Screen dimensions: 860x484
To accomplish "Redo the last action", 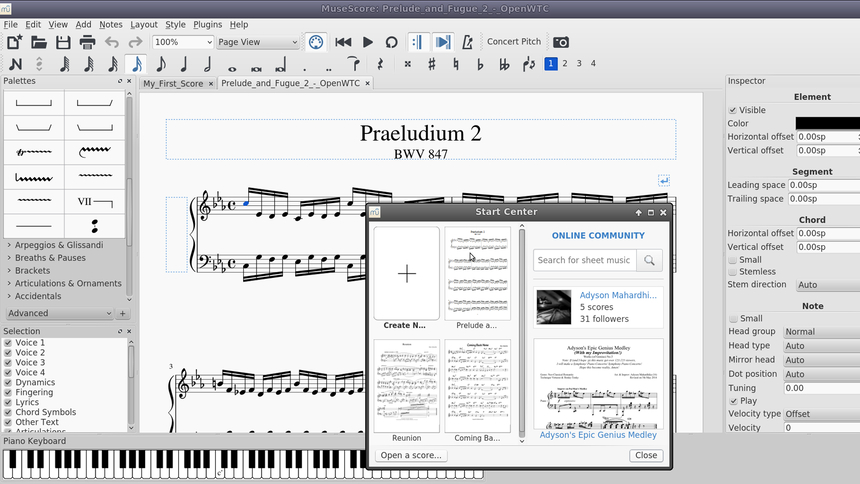I will (x=135, y=42).
